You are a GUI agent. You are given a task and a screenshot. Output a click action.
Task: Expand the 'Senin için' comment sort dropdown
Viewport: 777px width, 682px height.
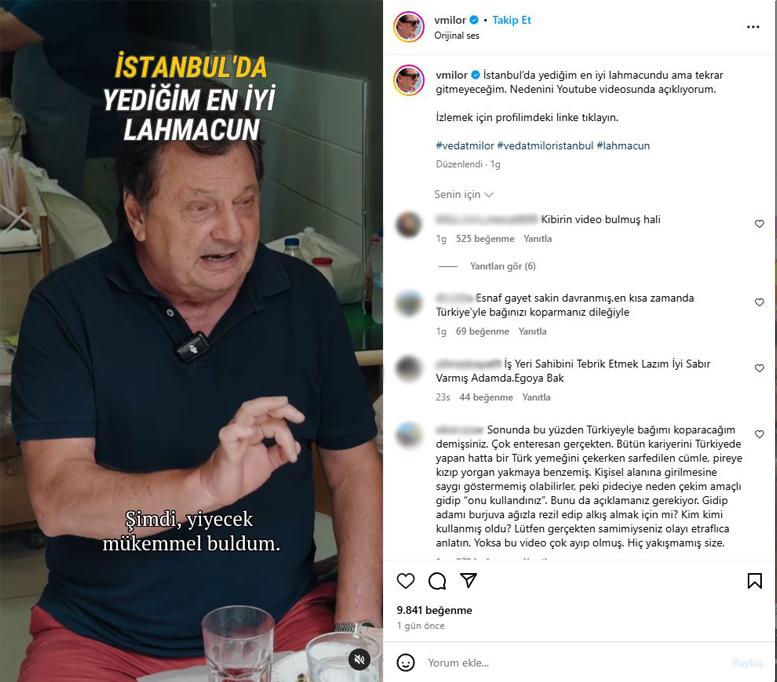point(463,194)
